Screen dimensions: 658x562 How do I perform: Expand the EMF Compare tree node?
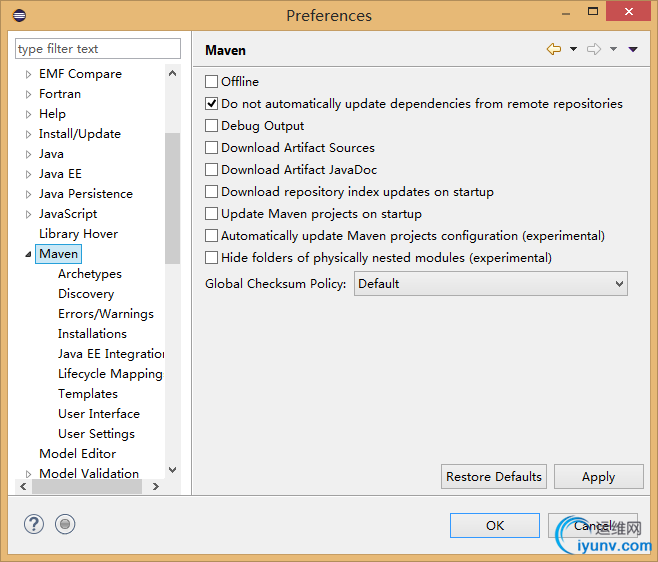coord(28,74)
